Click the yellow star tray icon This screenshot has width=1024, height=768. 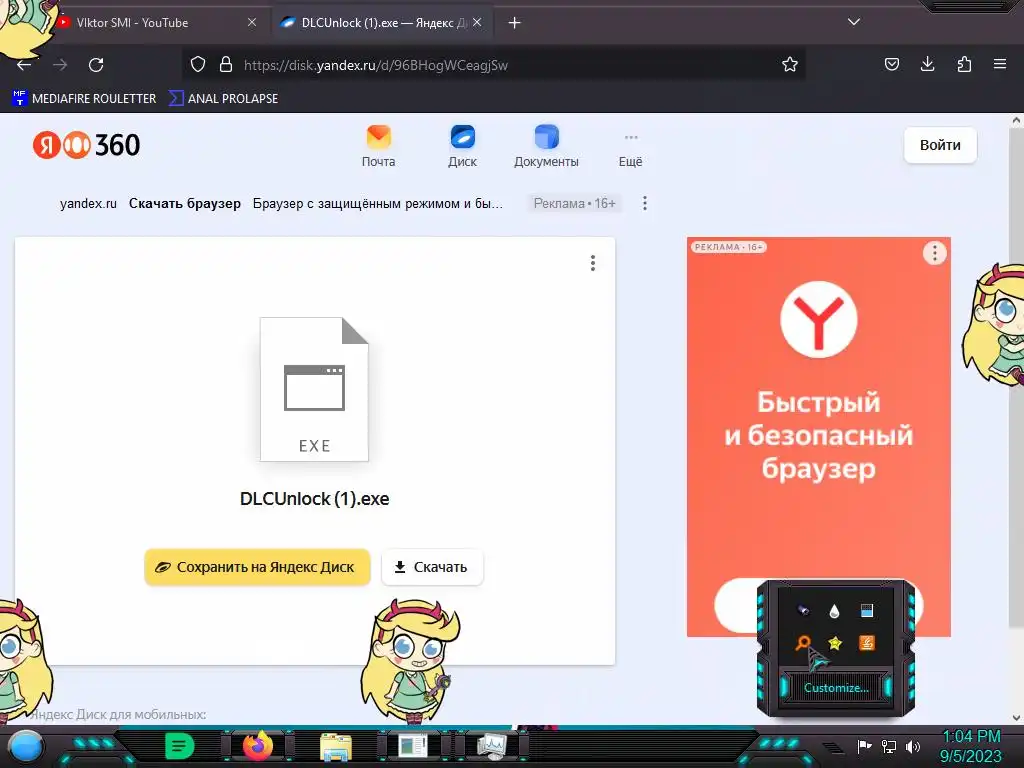click(835, 643)
